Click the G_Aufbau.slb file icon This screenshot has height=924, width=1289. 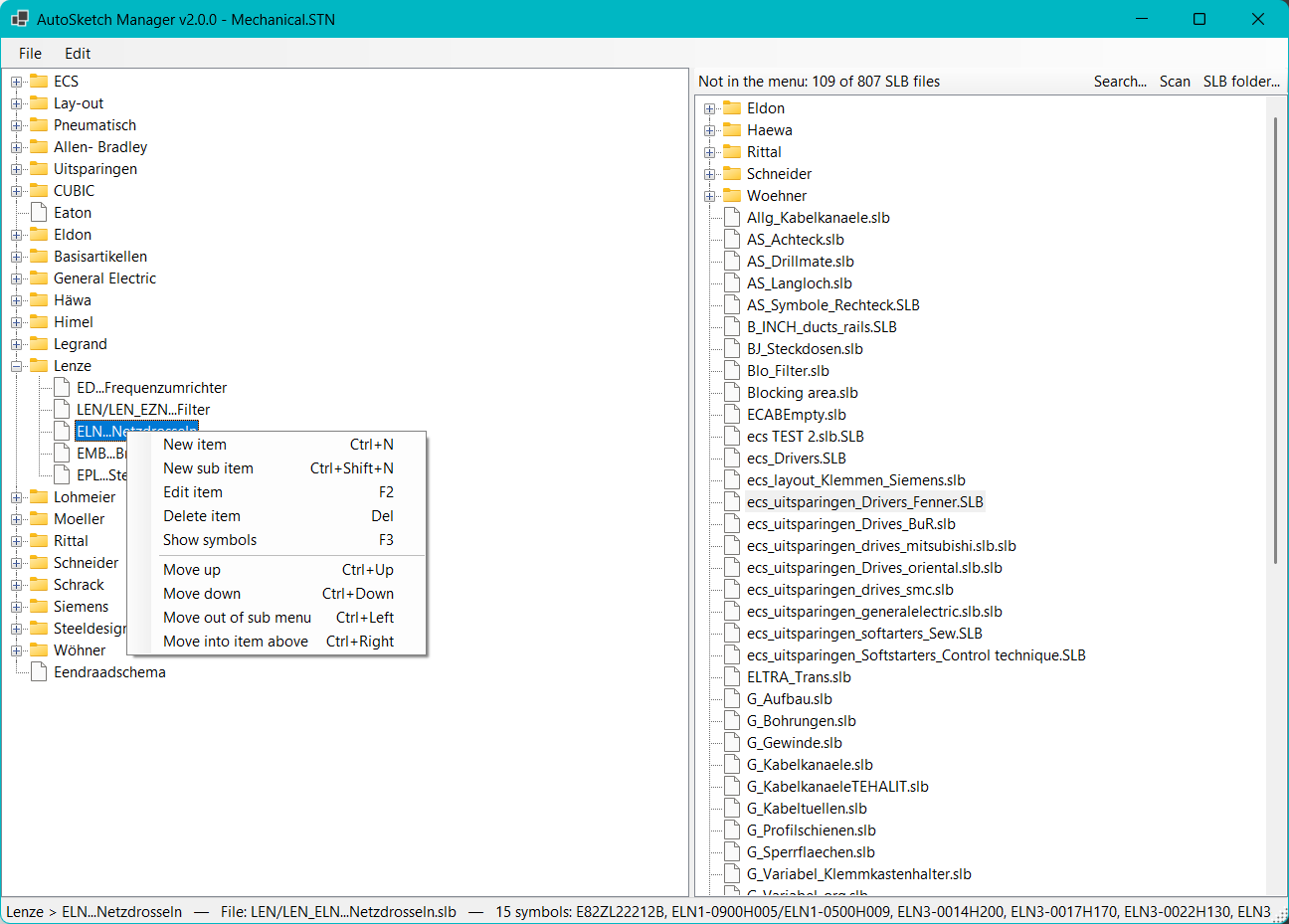[x=732, y=698]
